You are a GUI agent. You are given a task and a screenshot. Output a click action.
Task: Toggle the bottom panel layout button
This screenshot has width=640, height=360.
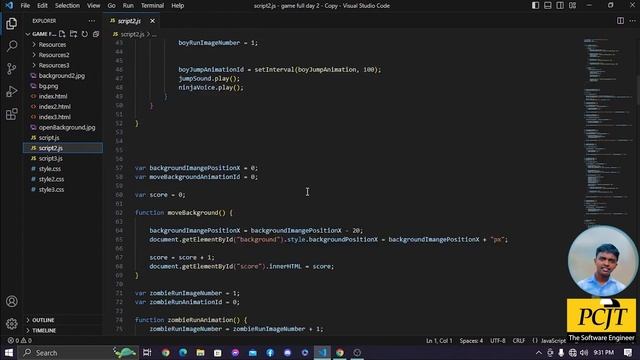click(x=548, y=6)
